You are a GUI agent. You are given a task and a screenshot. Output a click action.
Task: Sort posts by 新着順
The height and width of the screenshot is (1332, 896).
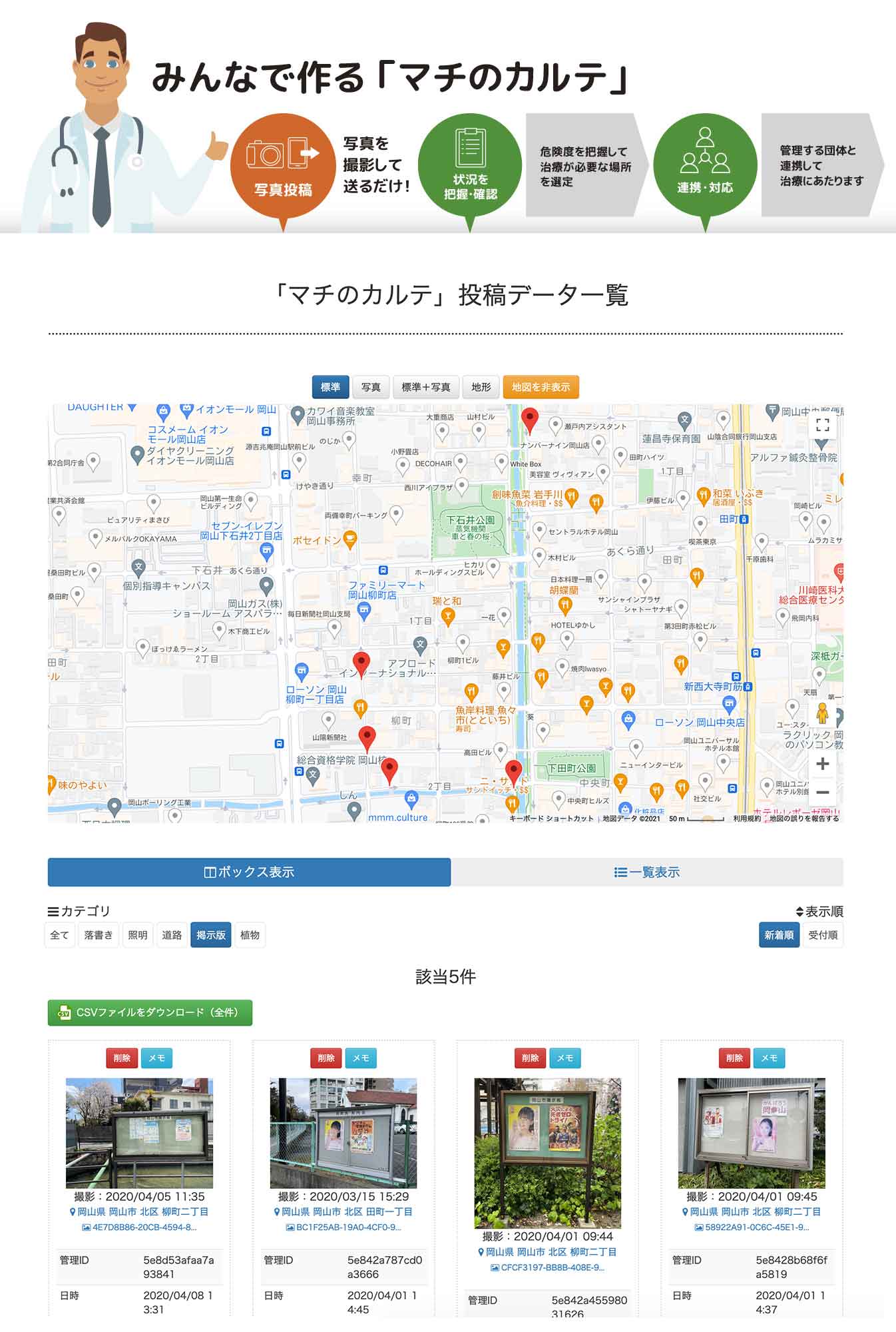[779, 935]
